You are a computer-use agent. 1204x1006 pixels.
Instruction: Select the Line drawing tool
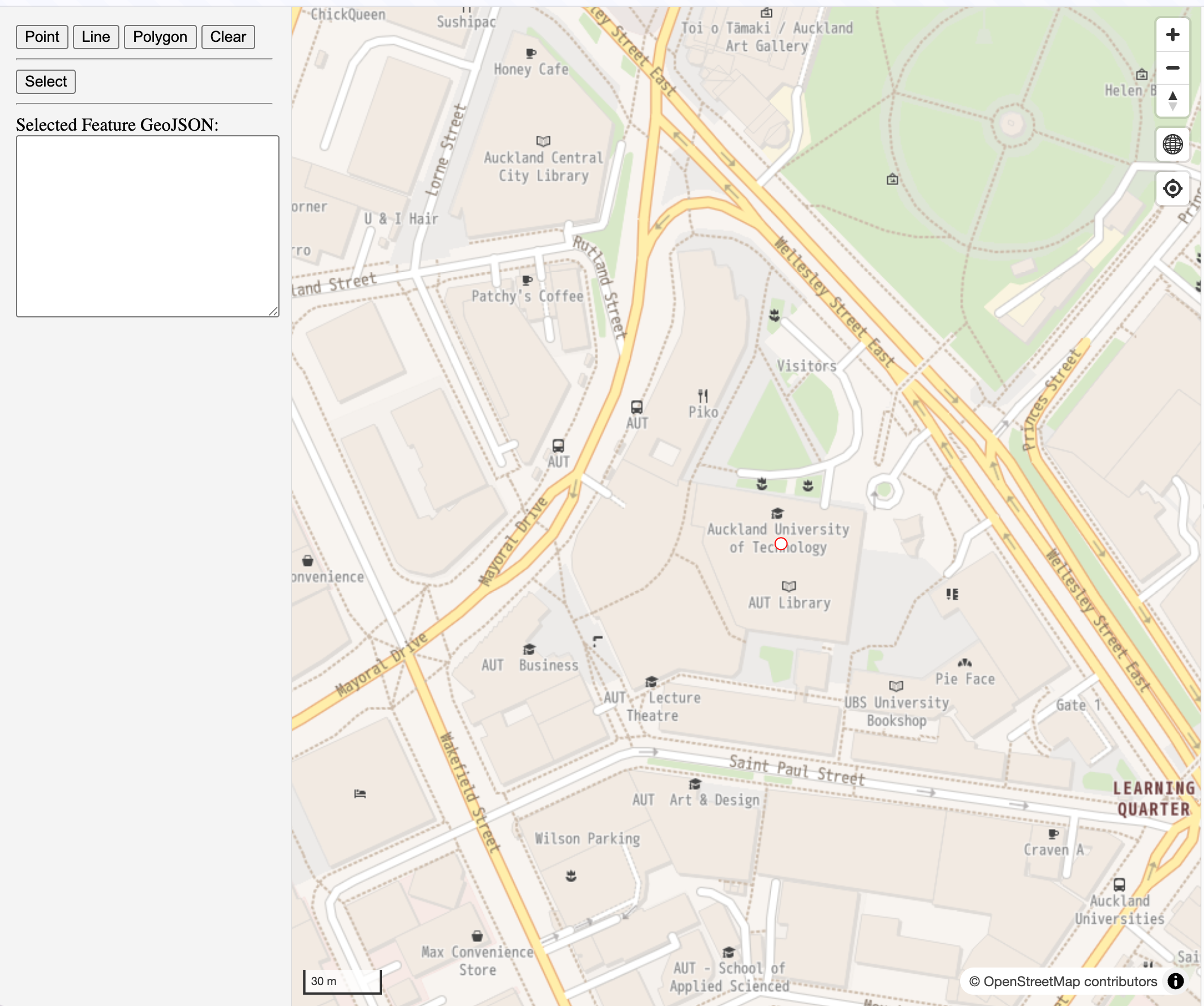(x=96, y=37)
